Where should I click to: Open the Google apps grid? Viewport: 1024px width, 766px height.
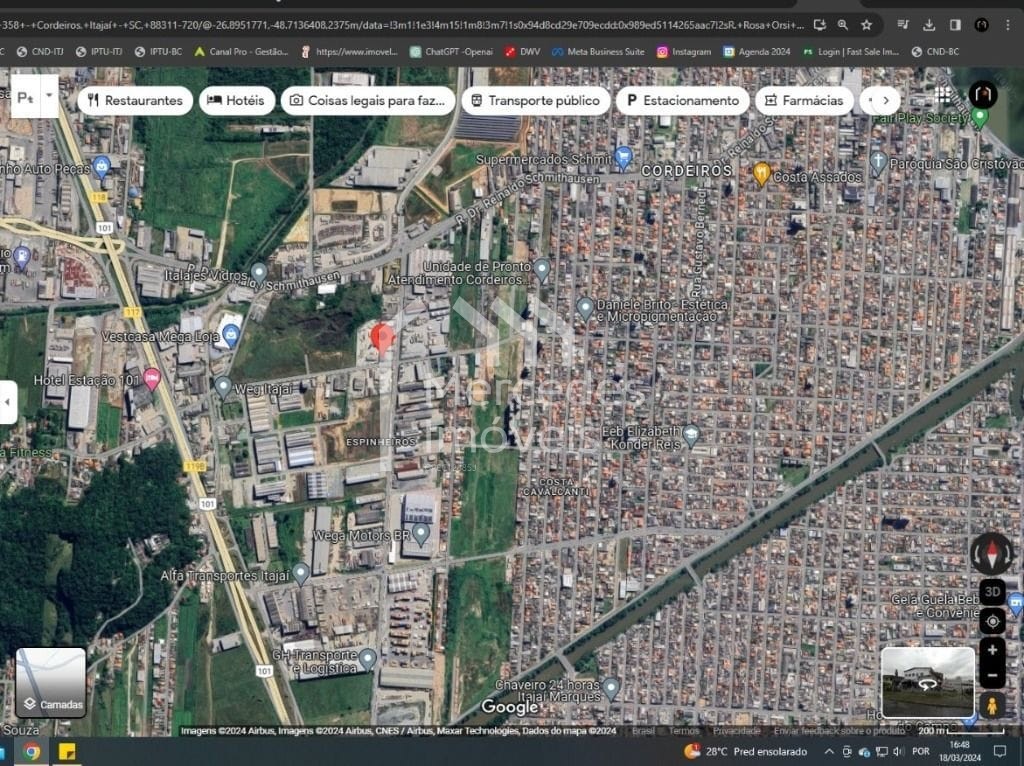coord(944,96)
